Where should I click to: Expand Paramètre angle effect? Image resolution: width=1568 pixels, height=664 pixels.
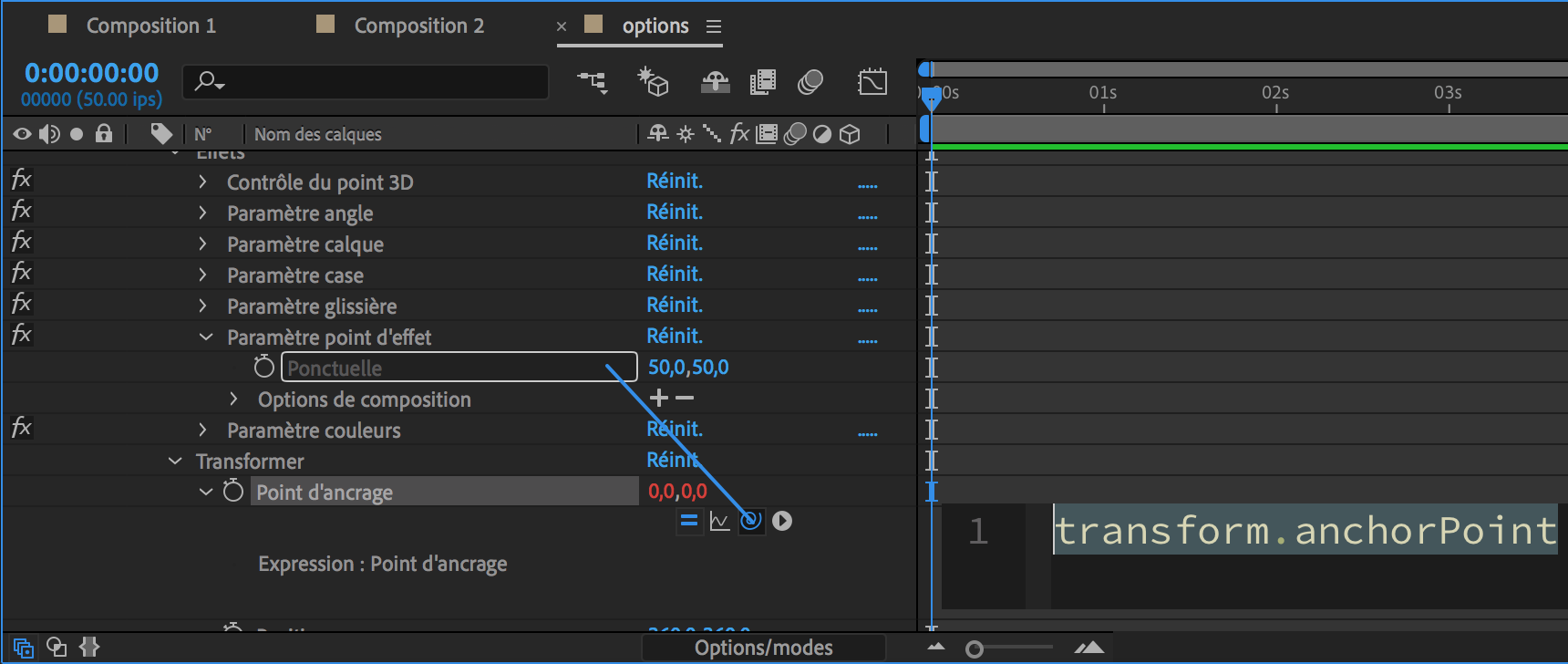pos(202,213)
